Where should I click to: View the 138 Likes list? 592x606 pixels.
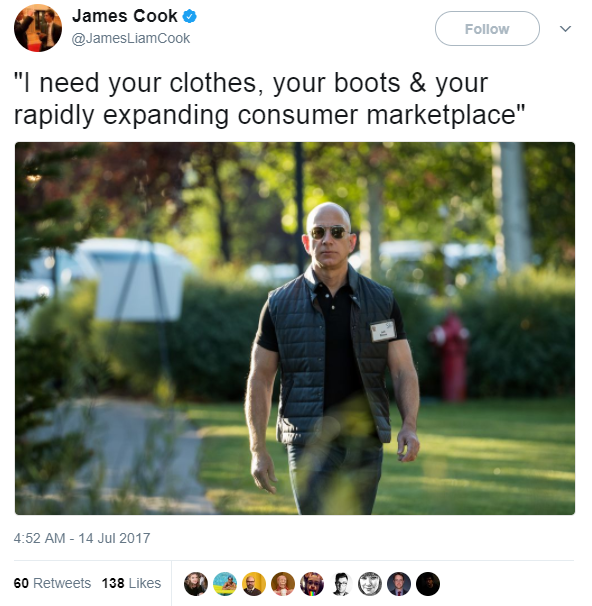click(131, 583)
